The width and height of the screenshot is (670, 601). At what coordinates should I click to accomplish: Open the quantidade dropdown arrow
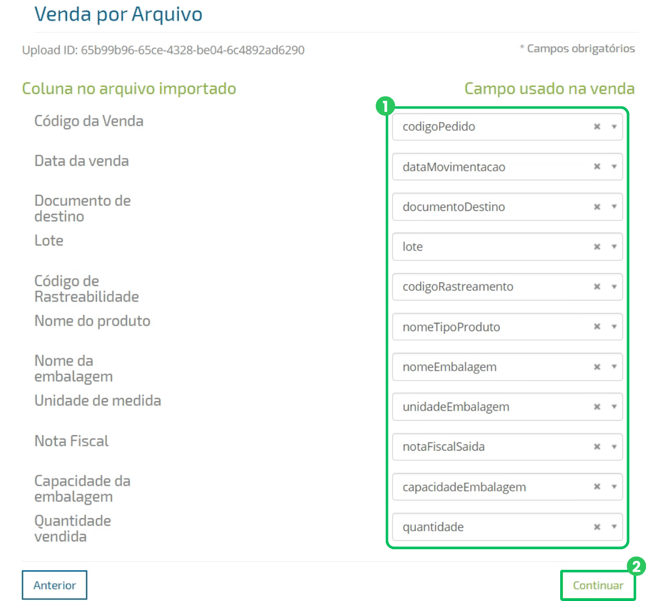coord(614,527)
